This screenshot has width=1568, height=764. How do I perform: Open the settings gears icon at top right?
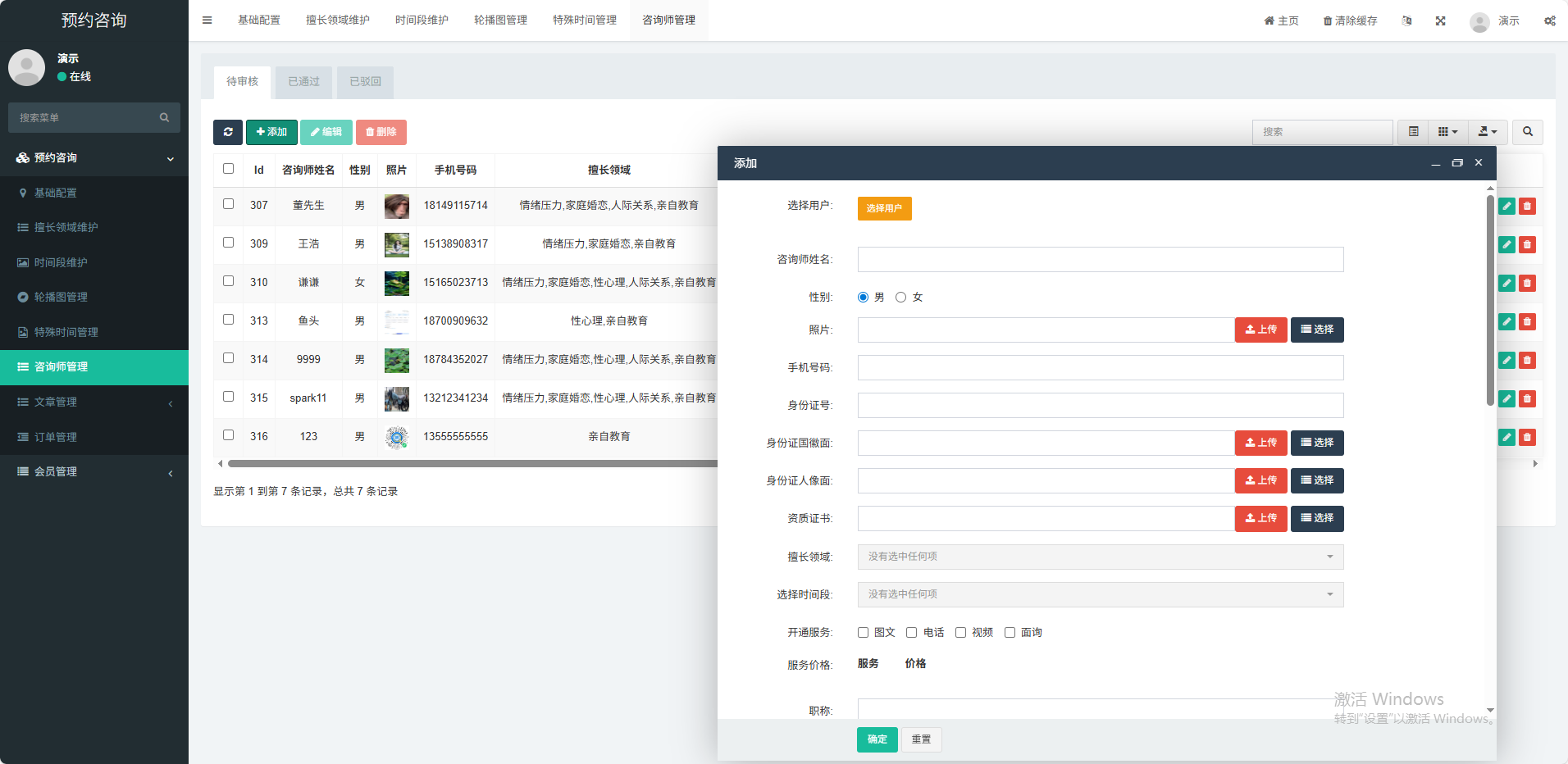(1549, 20)
